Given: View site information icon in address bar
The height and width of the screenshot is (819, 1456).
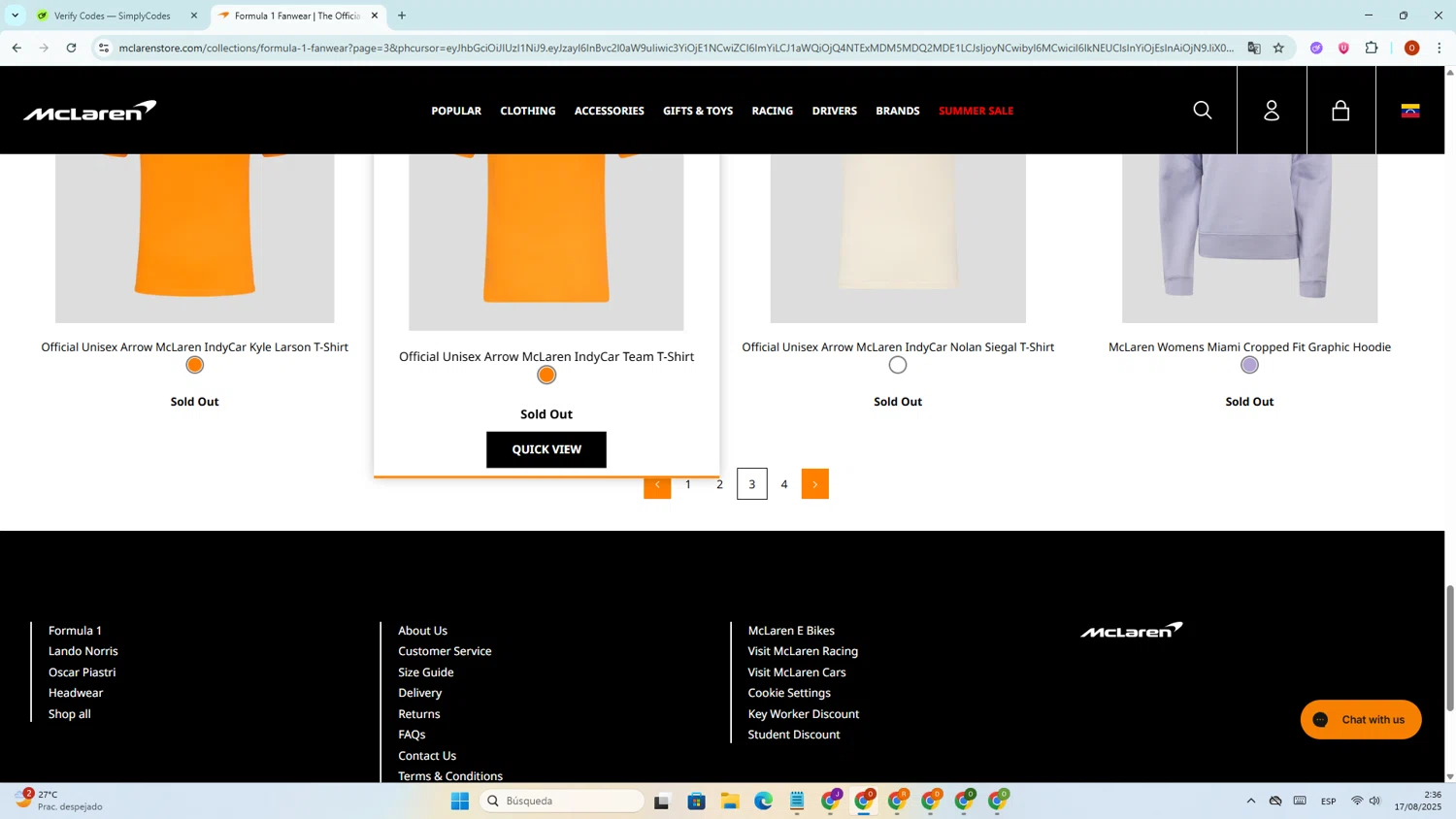Looking at the screenshot, I should pyautogui.click(x=104, y=48).
